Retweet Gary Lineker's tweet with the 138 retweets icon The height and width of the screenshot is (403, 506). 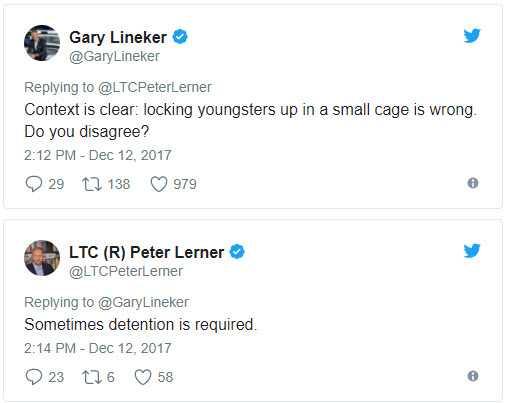[92, 184]
